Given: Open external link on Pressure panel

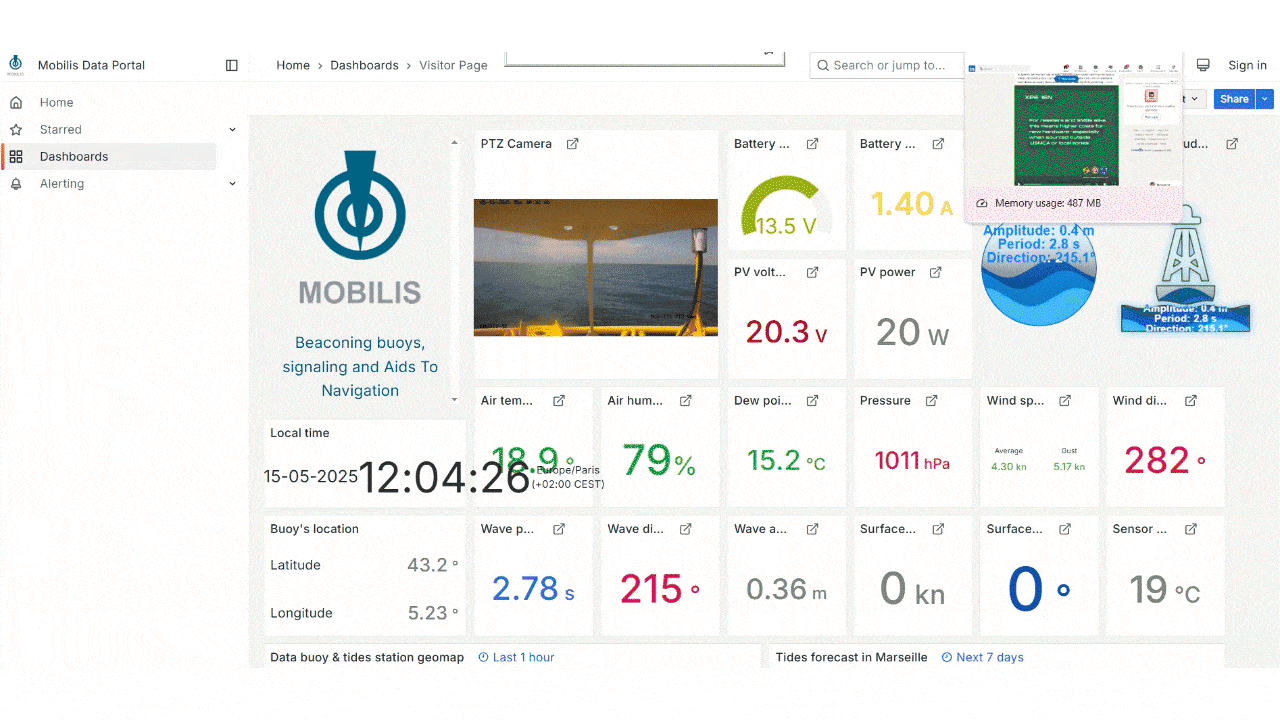Looking at the screenshot, I should [931, 401].
